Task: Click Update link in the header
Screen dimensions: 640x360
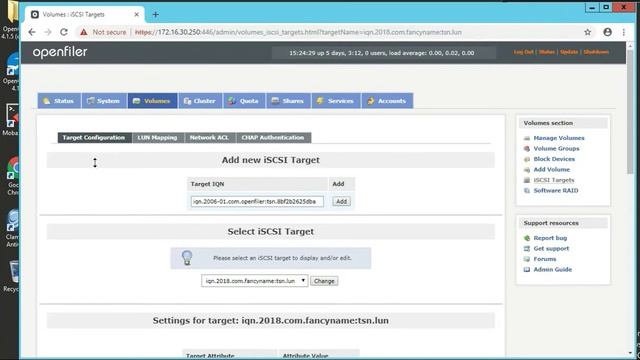Action: [569, 52]
